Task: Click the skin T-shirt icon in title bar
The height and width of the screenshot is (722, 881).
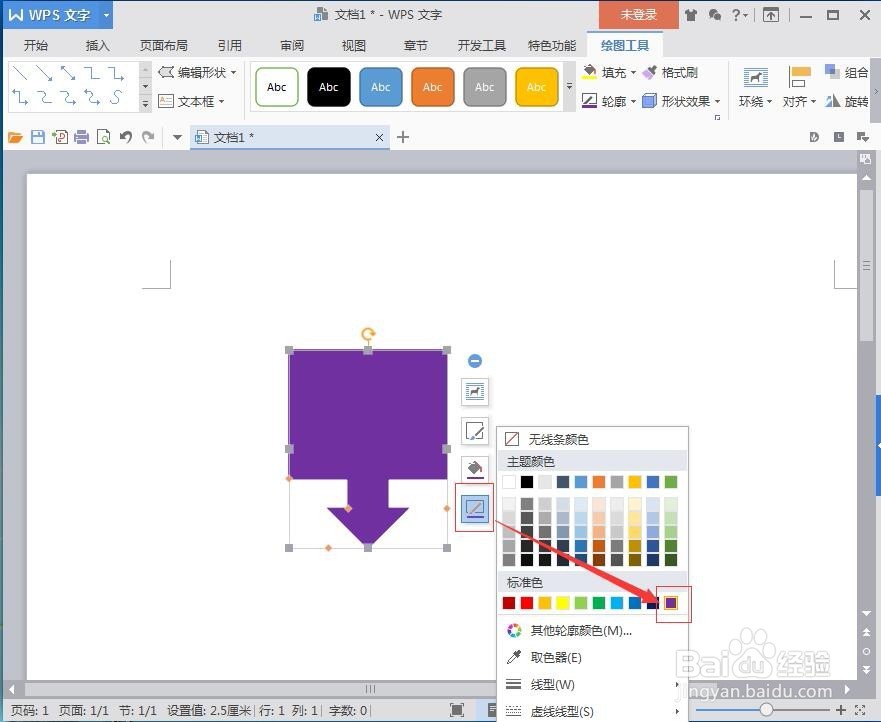Action: pos(691,15)
